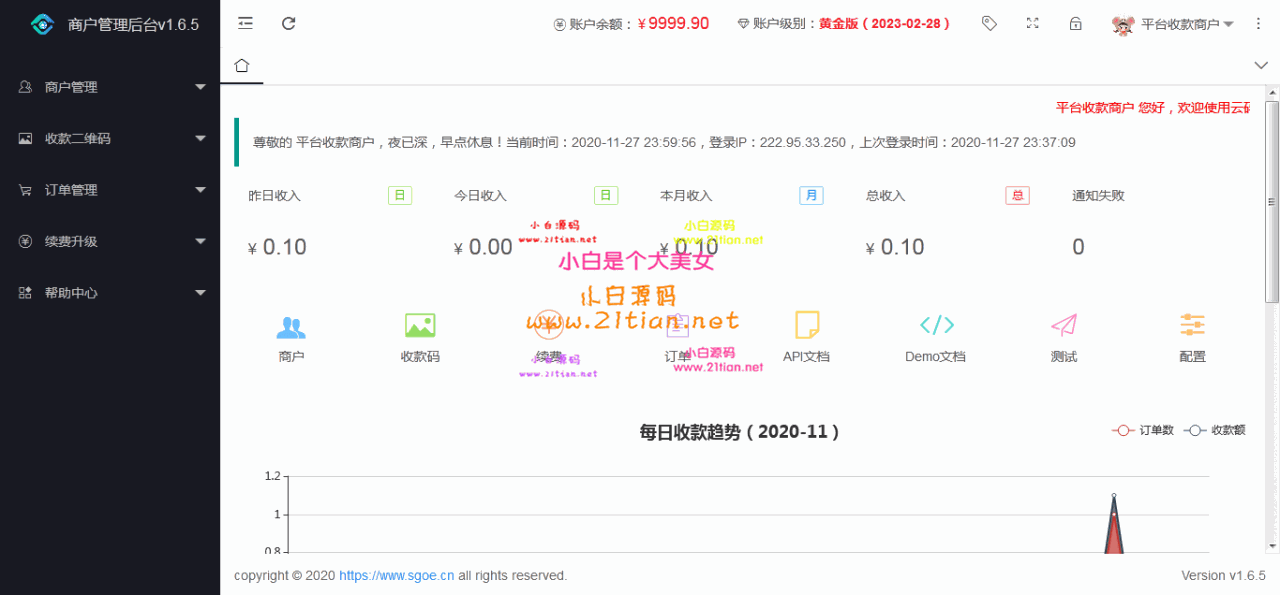The height and width of the screenshot is (595, 1280).
Task: Select 收款二维码 in the sidebar
Action: point(110,138)
